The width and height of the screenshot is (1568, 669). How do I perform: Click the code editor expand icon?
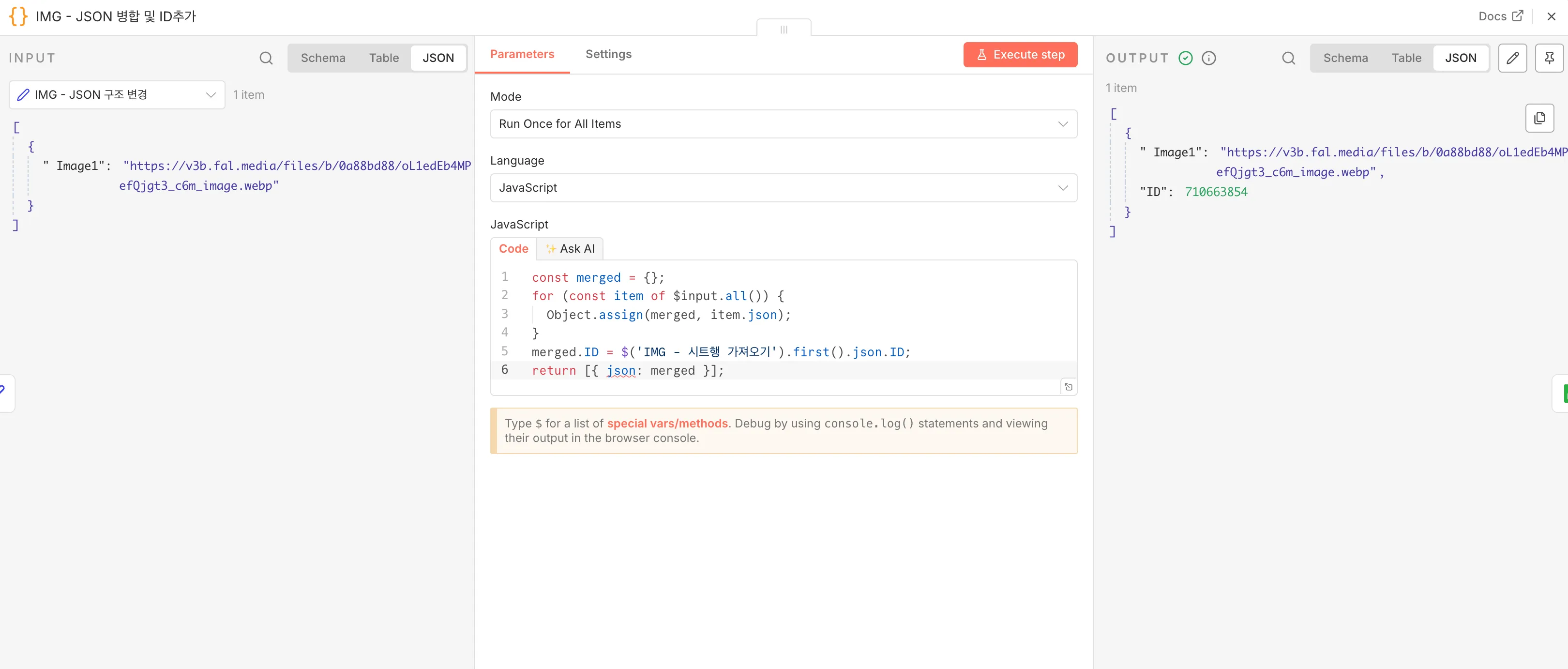(1068, 387)
